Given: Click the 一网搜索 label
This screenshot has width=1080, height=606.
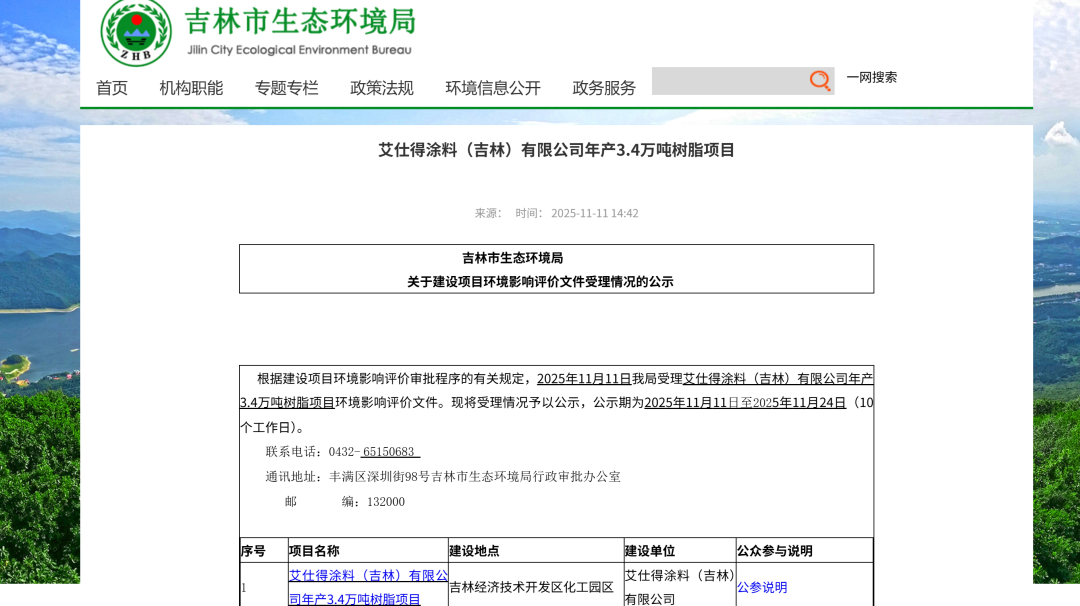Looking at the screenshot, I should [871, 77].
